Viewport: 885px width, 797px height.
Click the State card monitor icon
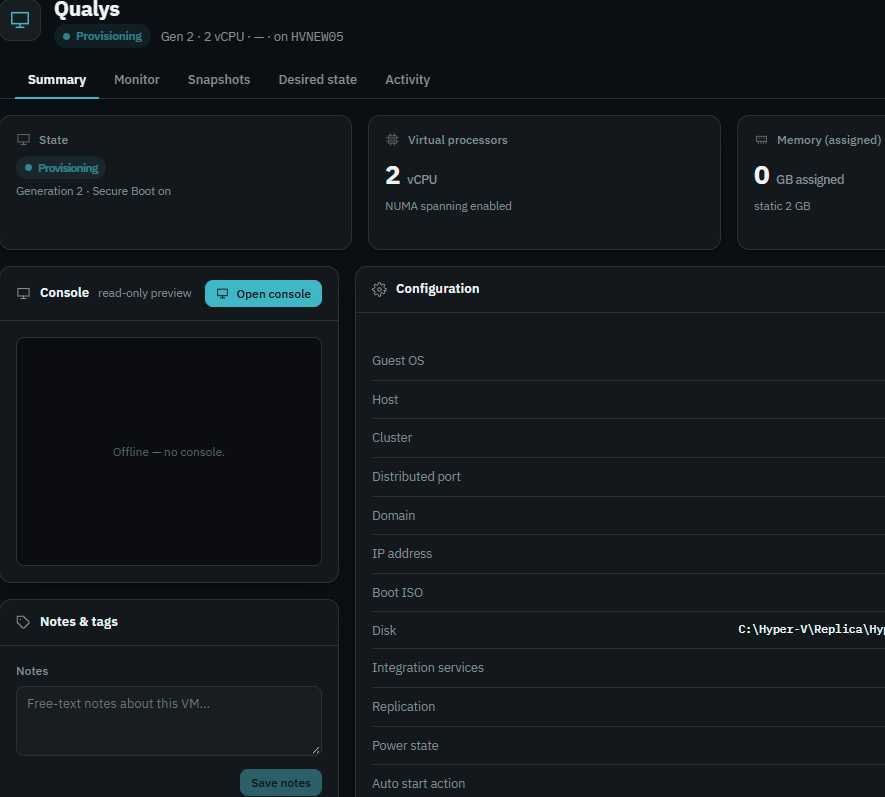23,139
